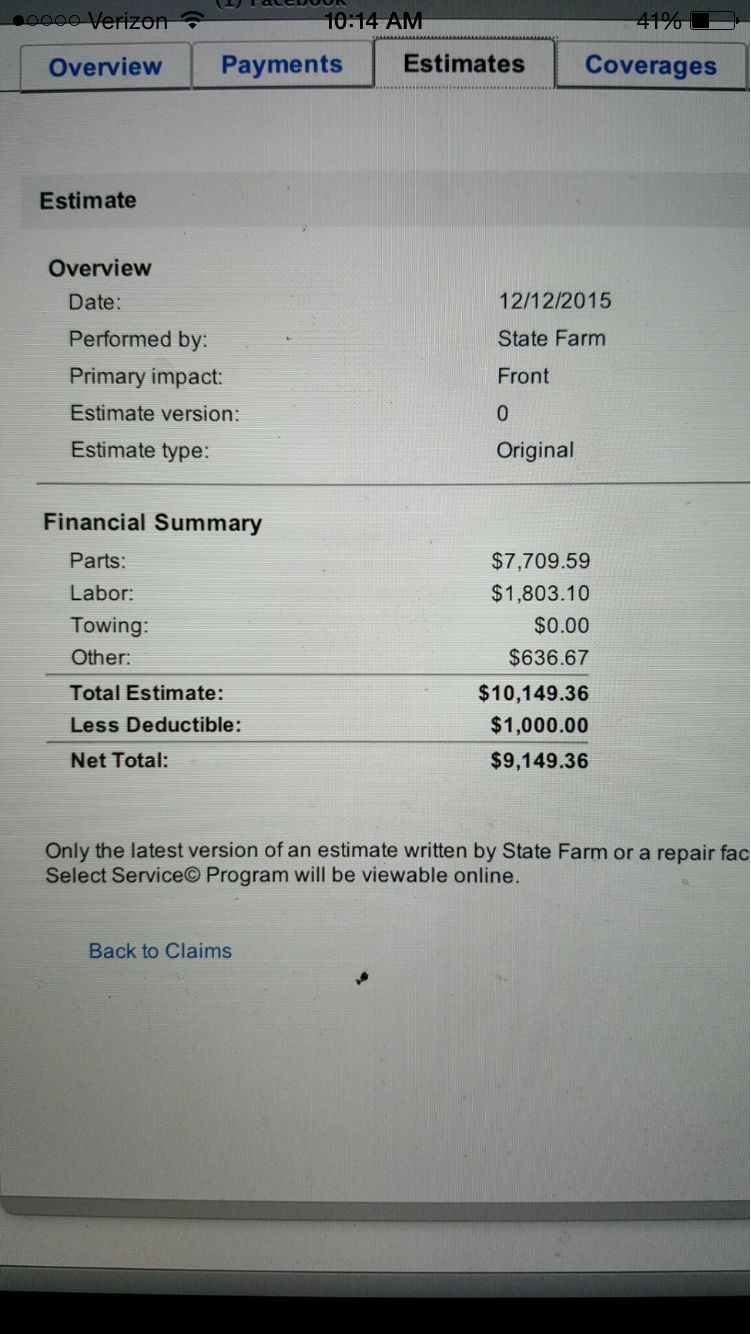Tap the cellular signal strength dots
The width and height of the screenshot is (751, 1334).
(46, 21)
